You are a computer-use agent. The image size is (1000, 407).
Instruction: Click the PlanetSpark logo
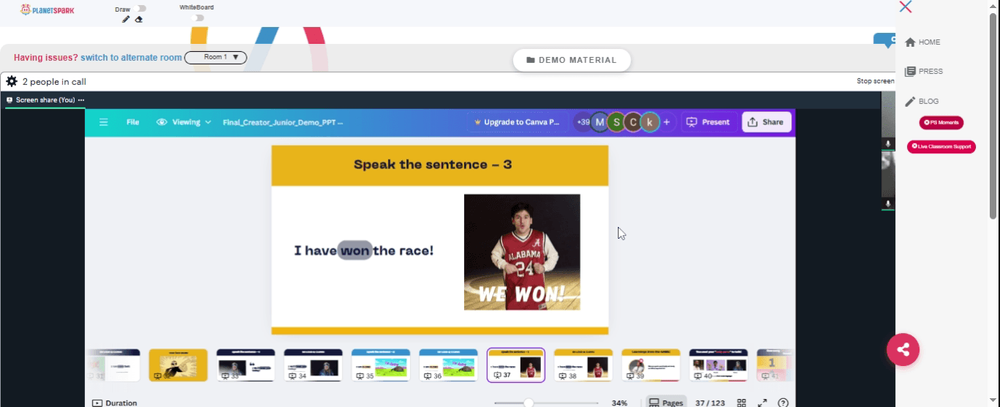coord(47,10)
